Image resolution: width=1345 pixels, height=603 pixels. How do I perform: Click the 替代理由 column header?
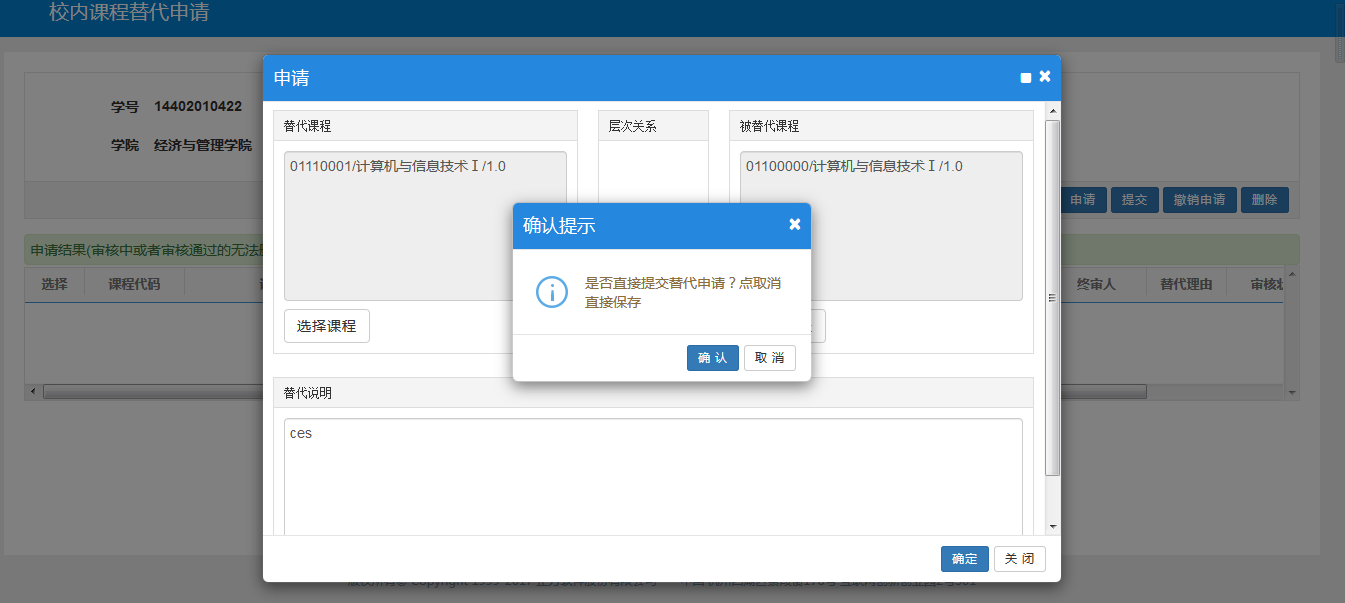click(1185, 285)
